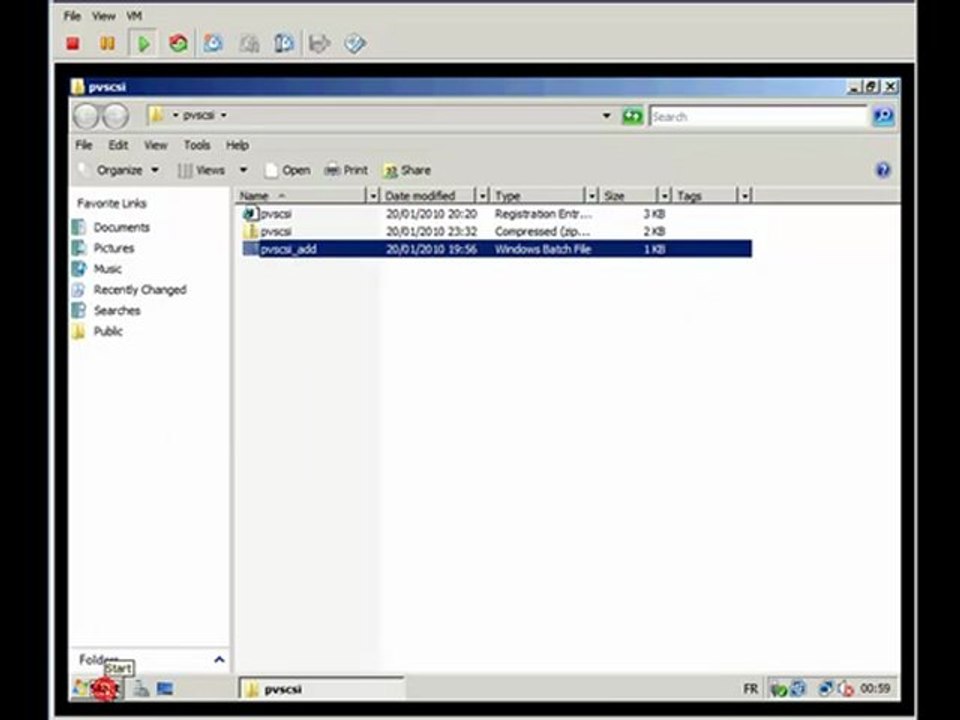960x720 pixels.
Task: Click the Reset VM icon
Action: click(x=178, y=43)
